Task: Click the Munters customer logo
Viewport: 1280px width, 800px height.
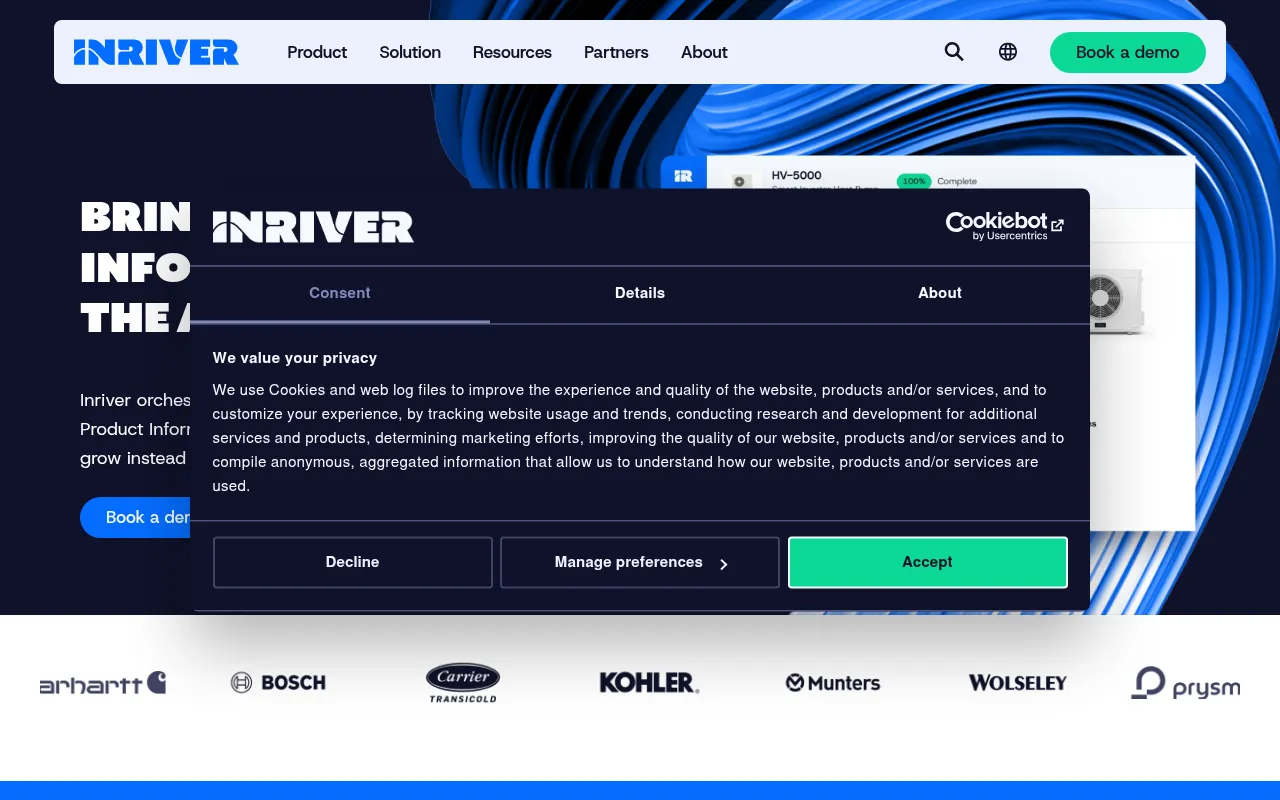Action: click(833, 683)
